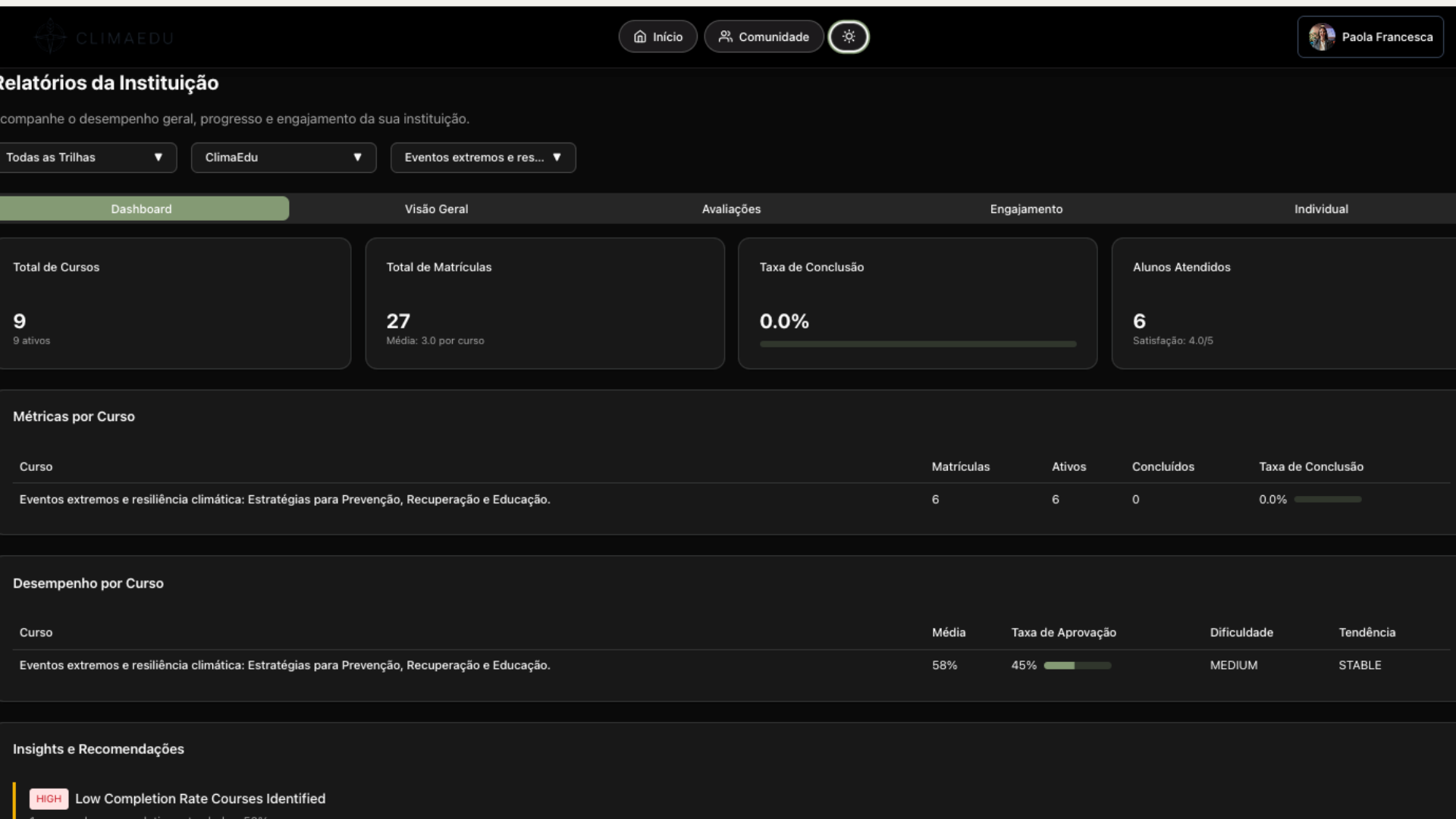The image size is (1456, 819).
Task: Open the ClimaEdu institution dropdown
Action: point(284,158)
